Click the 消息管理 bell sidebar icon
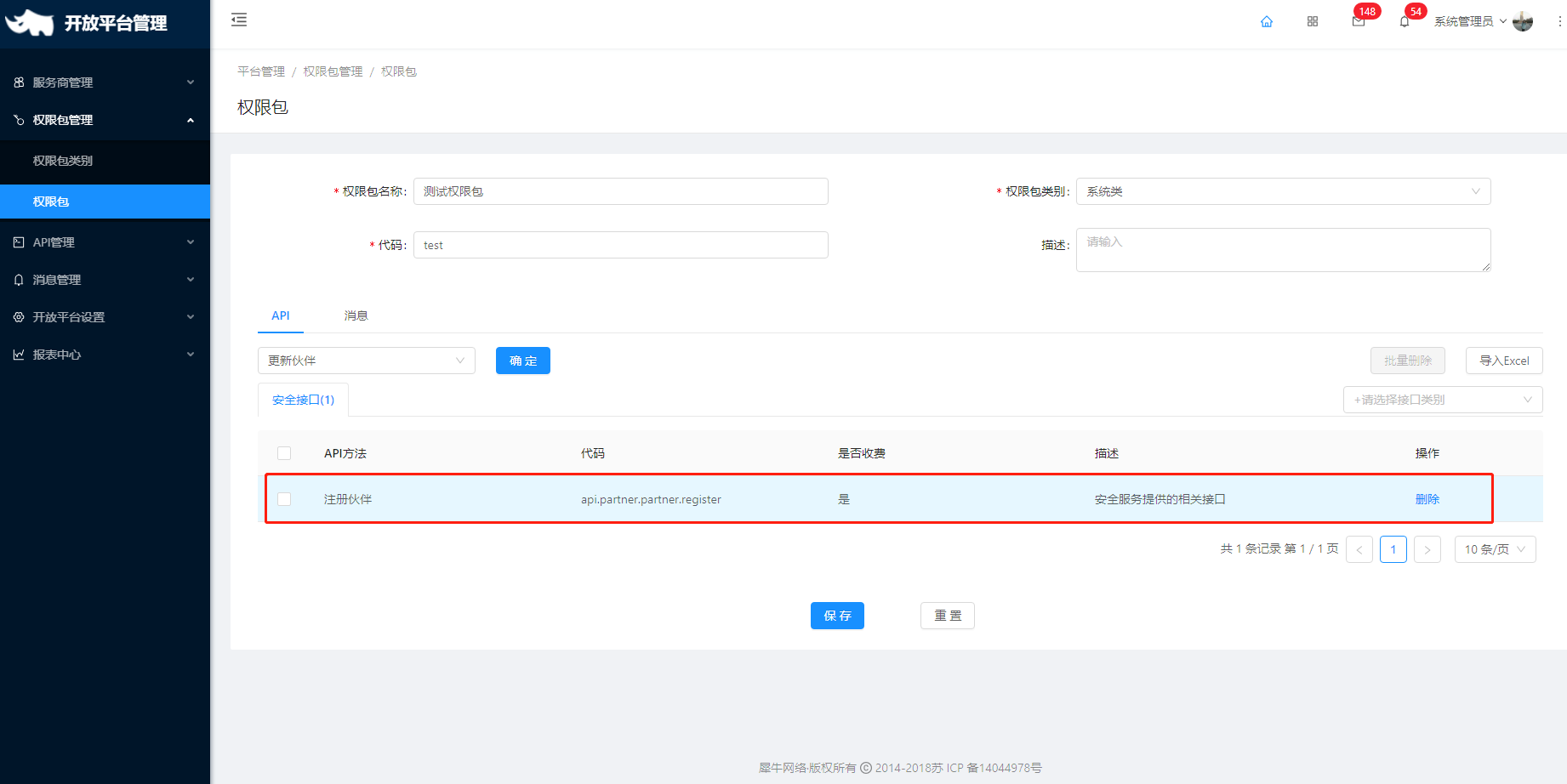 point(19,280)
